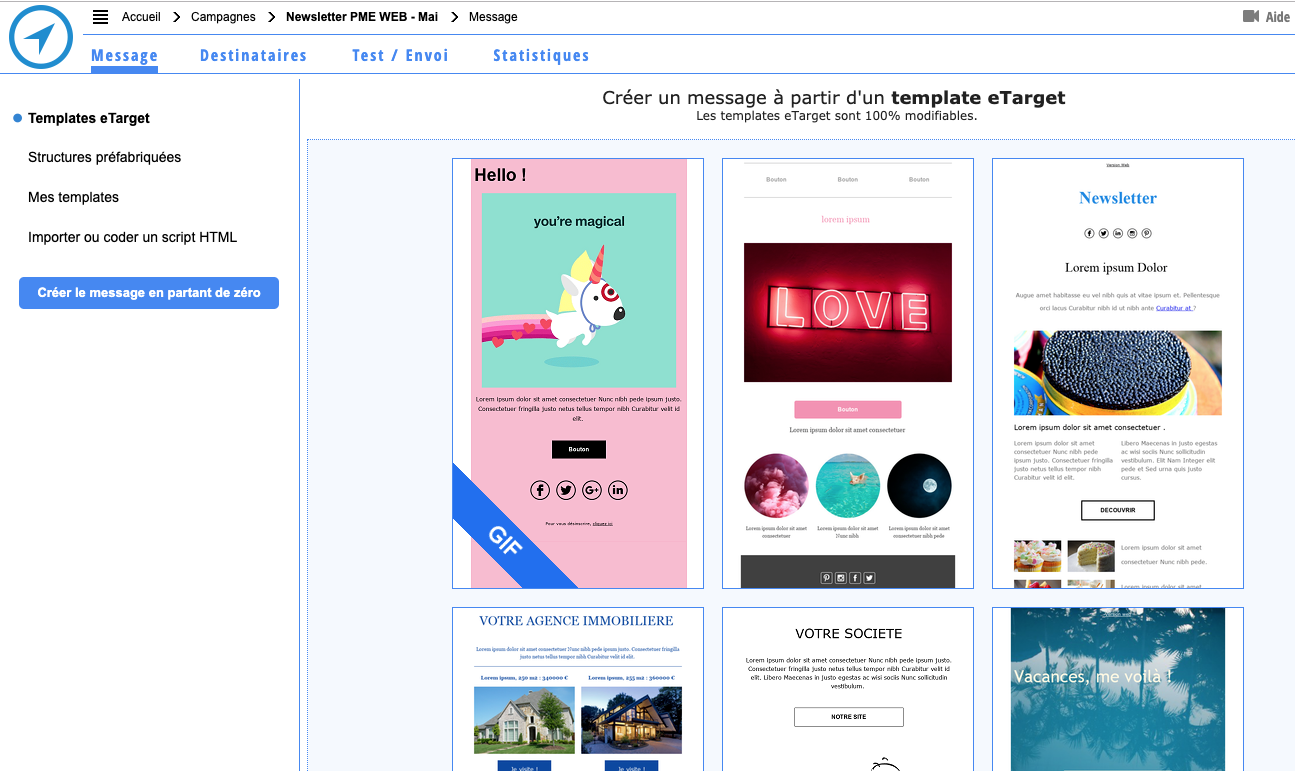1295x771 pixels.
Task: Click the Message breadcrumb item
Action: pyautogui.click(x=493, y=17)
